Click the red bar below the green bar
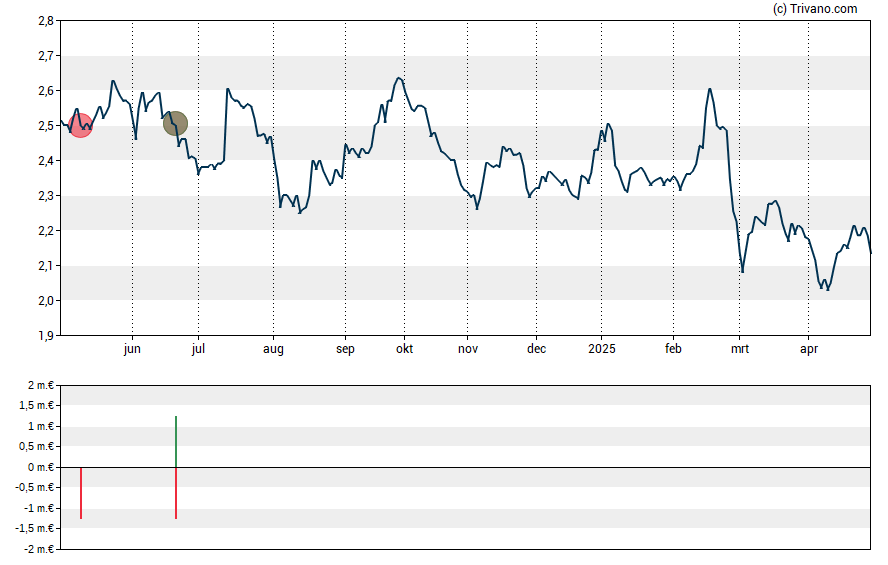Viewport: 888px width, 565px height. tap(176, 493)
